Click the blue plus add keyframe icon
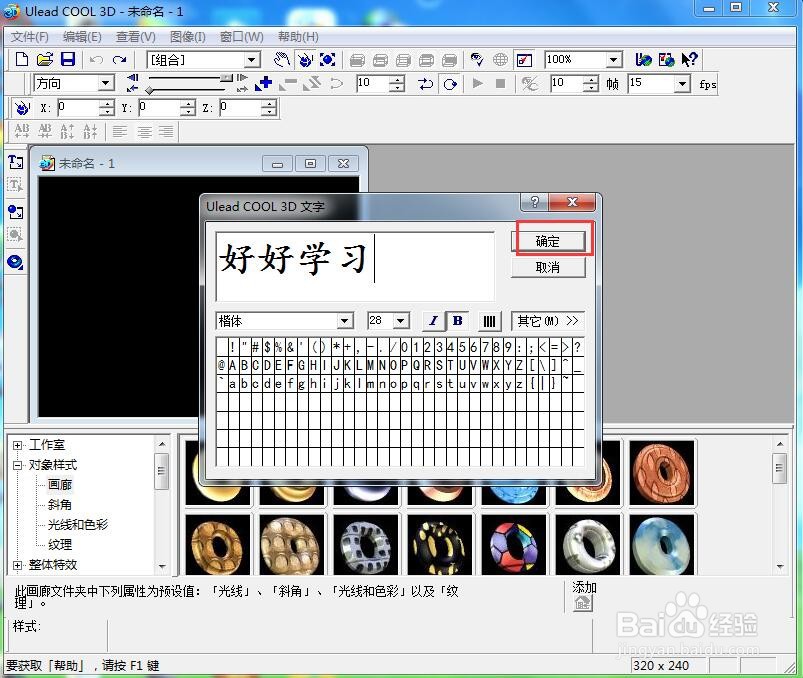803x678 pixels. pyautogui.click(x=264, y=83)
